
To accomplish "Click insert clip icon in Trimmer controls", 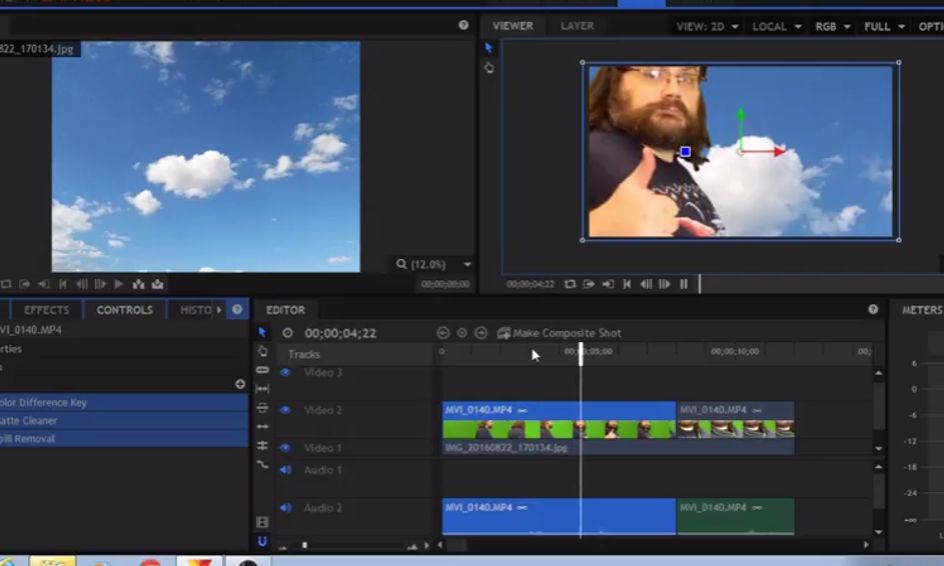I will tap(138, 284).
